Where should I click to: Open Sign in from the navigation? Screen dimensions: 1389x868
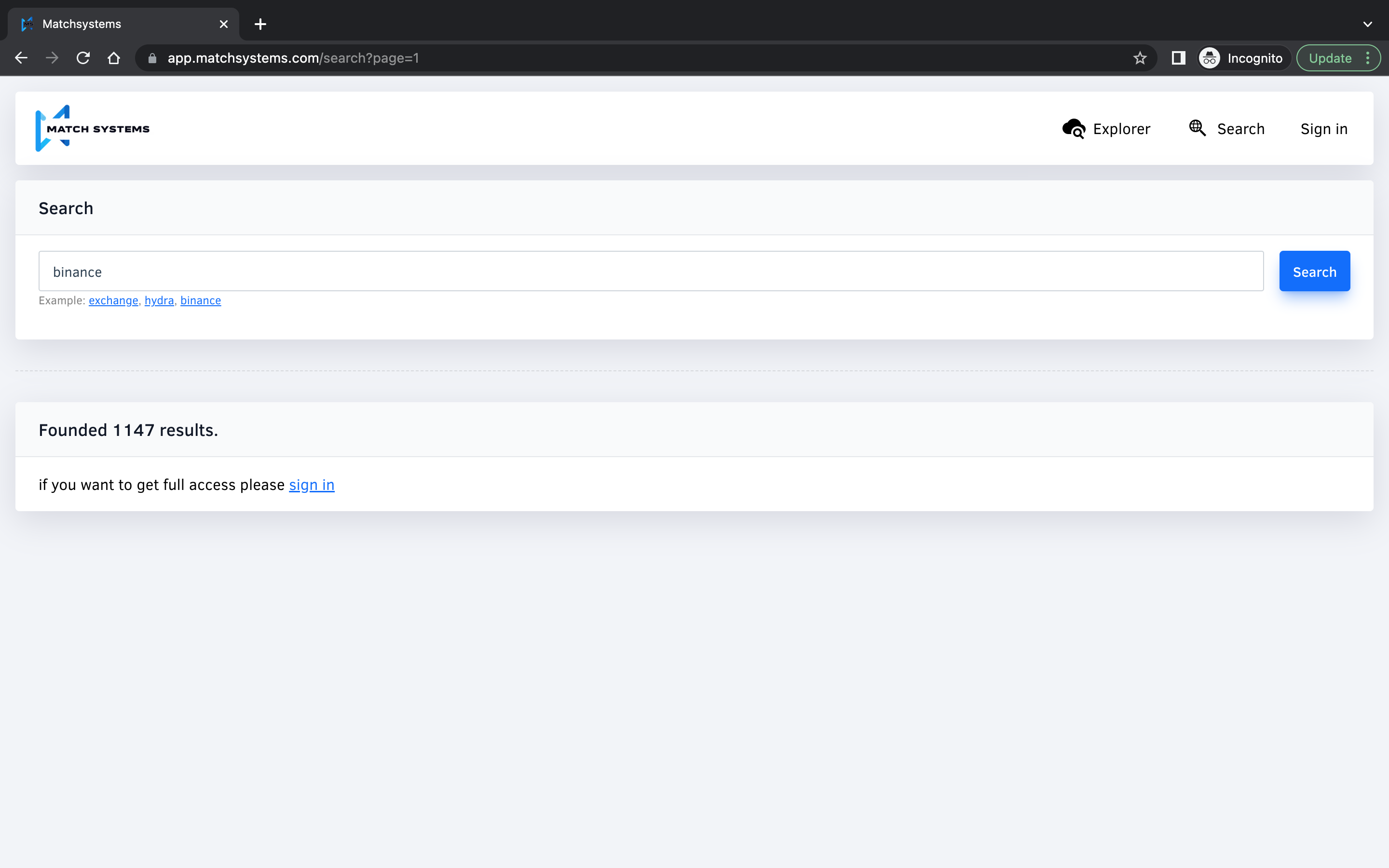click(x=1323, y=129)
